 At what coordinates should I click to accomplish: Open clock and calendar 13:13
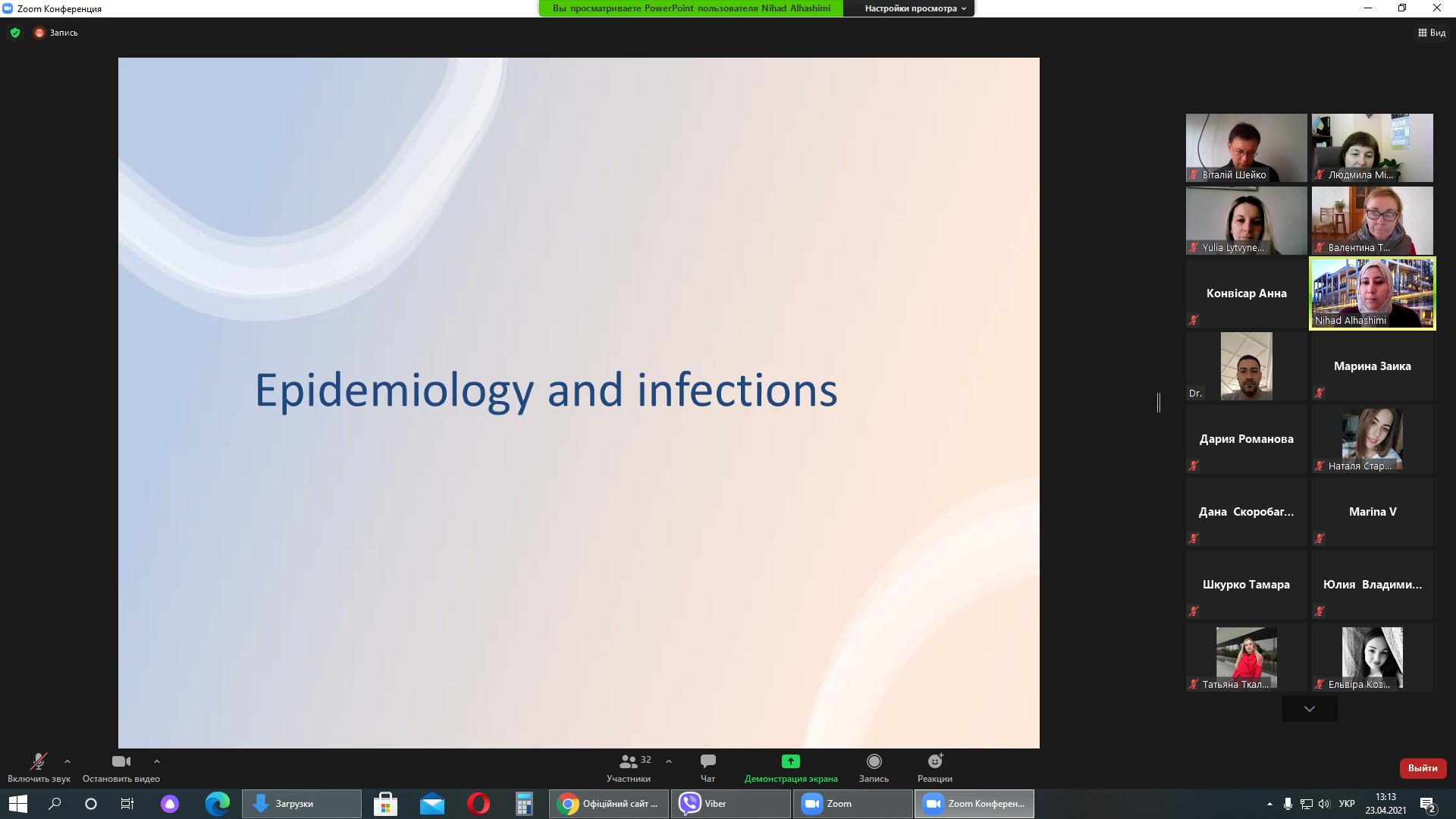point(1386,804)
